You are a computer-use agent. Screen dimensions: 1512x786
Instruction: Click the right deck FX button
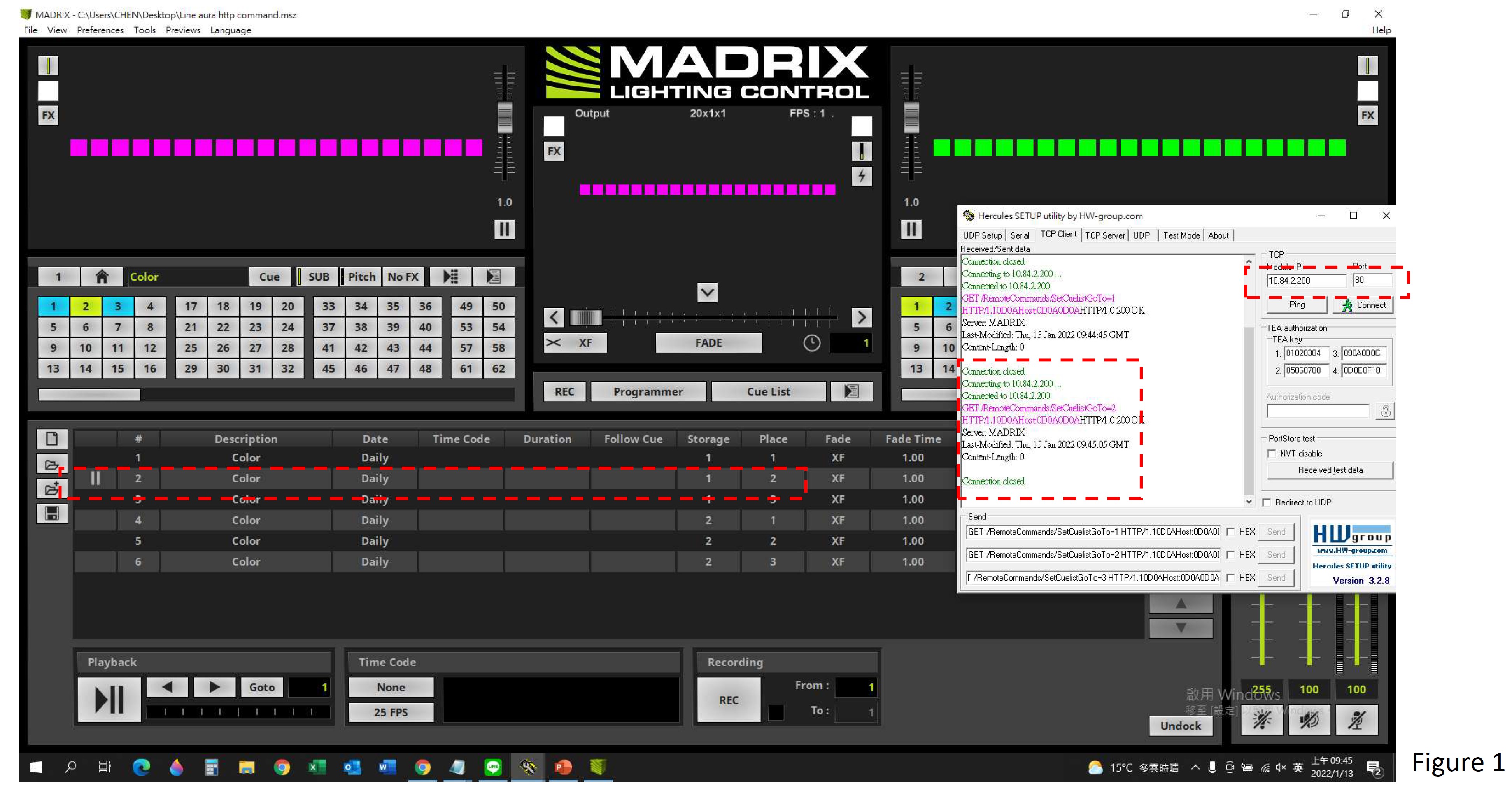pyautogui.click(x=1367, y=115)
